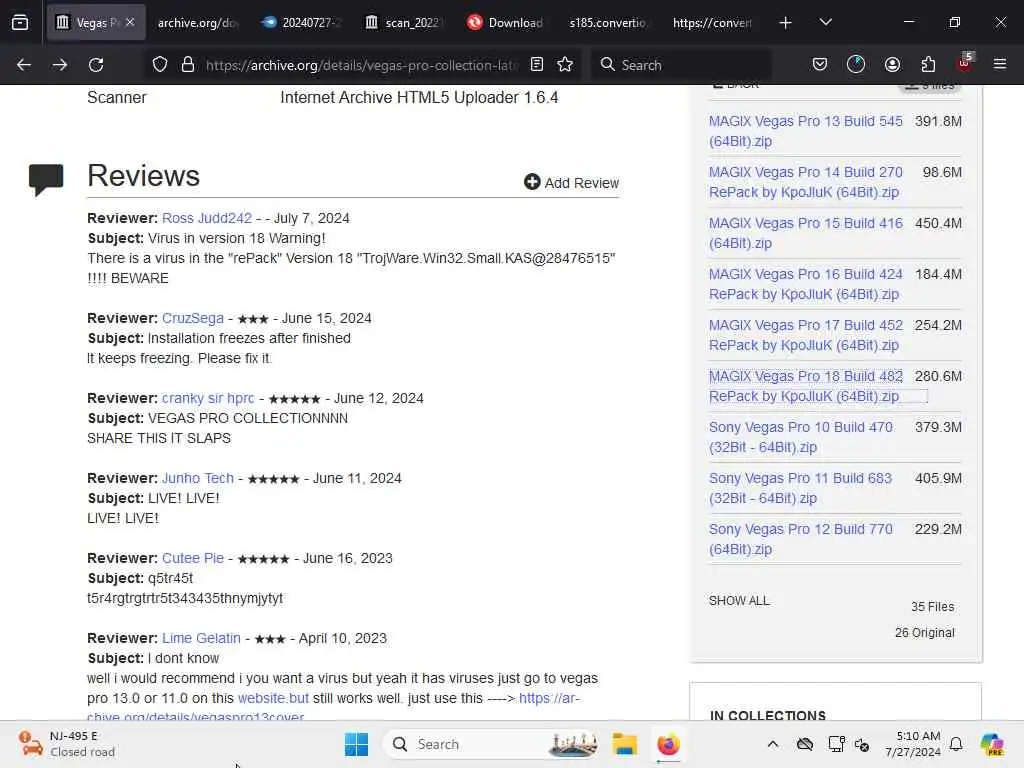This screenshot has width=1024, height=768.
Task: Click the browser Search box
Action: tap(680, 65)
